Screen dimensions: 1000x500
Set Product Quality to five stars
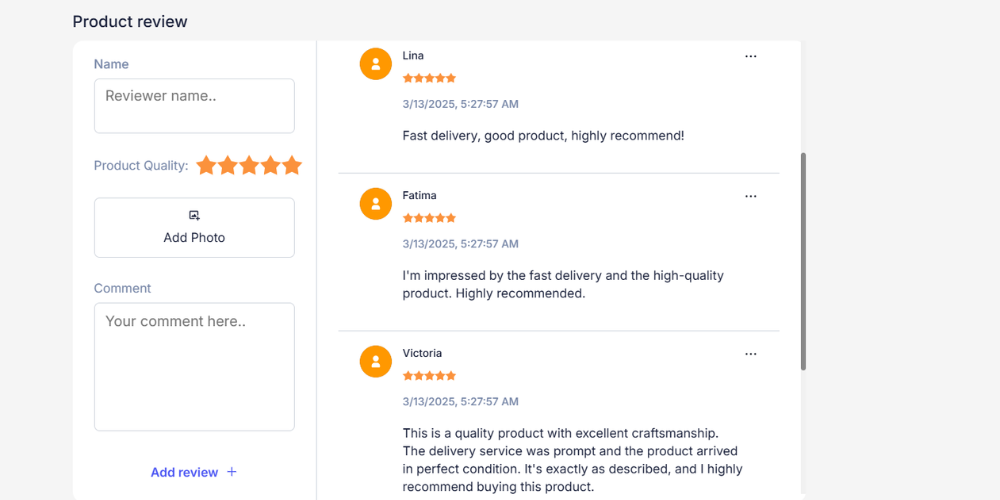(292, 166)
